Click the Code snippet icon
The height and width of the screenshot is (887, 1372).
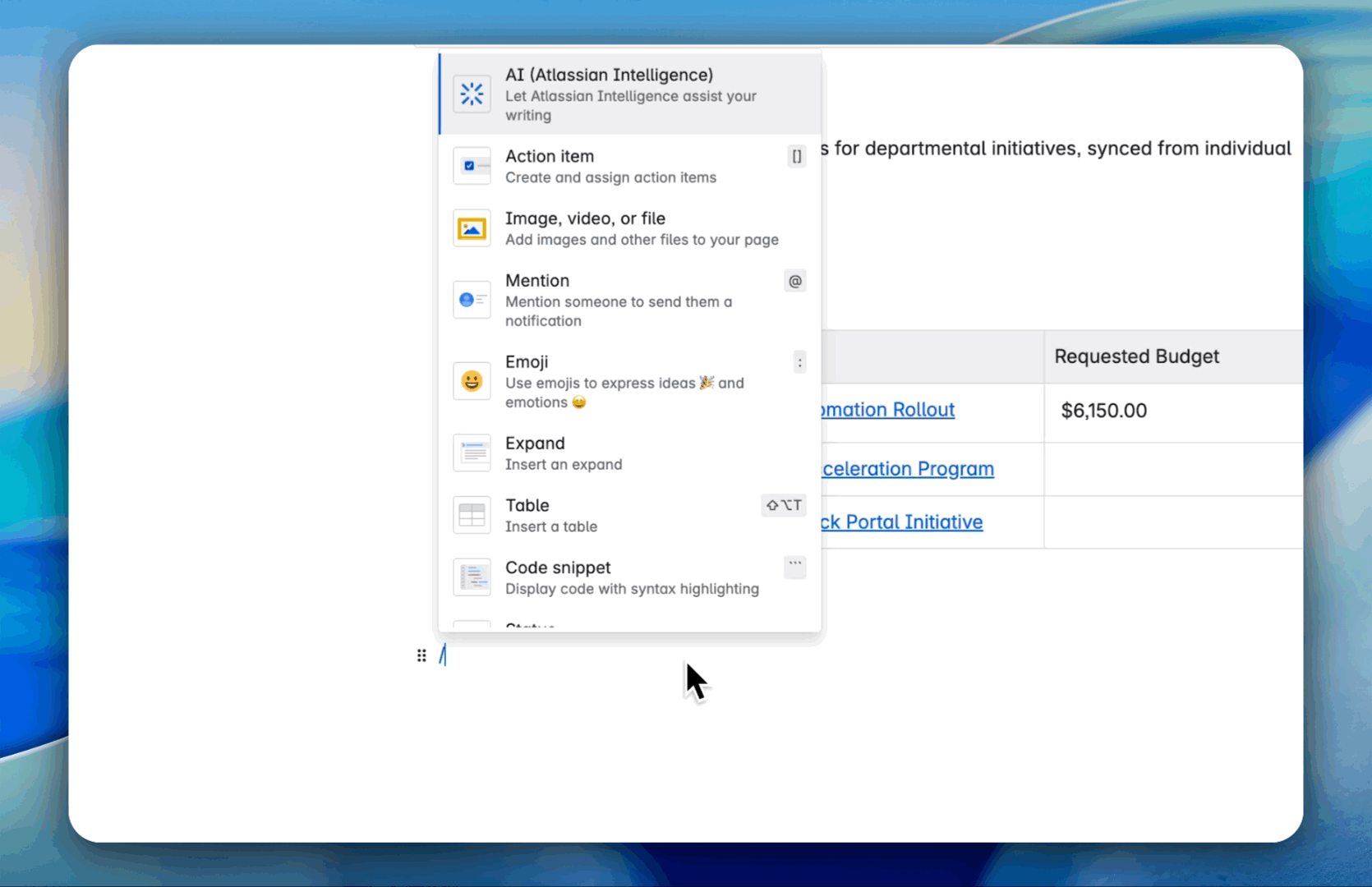[472, 577]
